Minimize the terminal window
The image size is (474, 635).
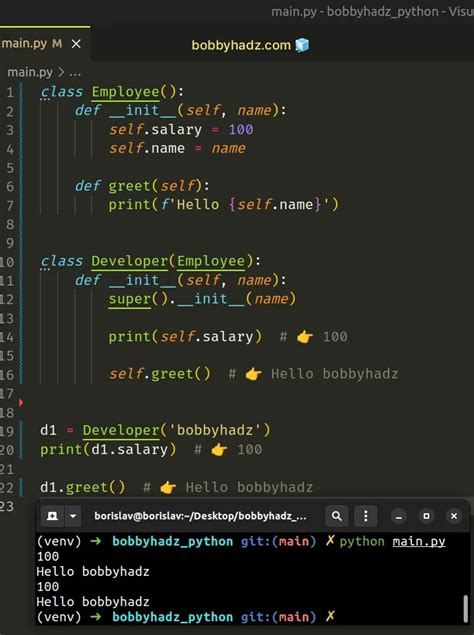coord(399,516)
